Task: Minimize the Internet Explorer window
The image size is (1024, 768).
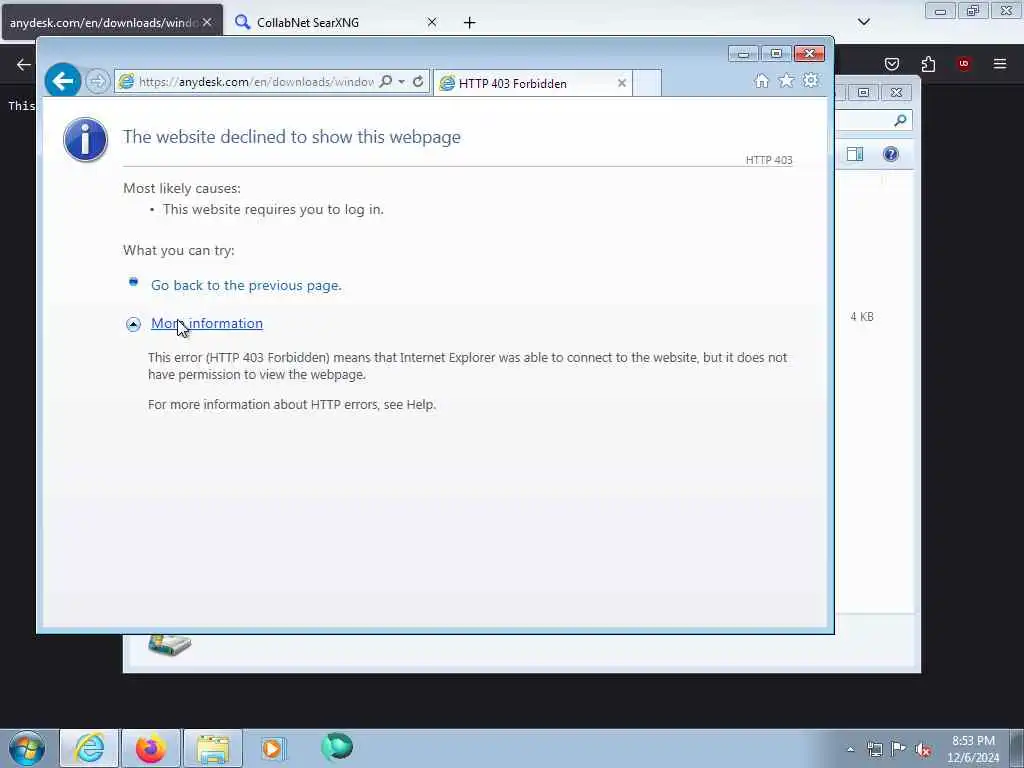Action: (743, 53)
